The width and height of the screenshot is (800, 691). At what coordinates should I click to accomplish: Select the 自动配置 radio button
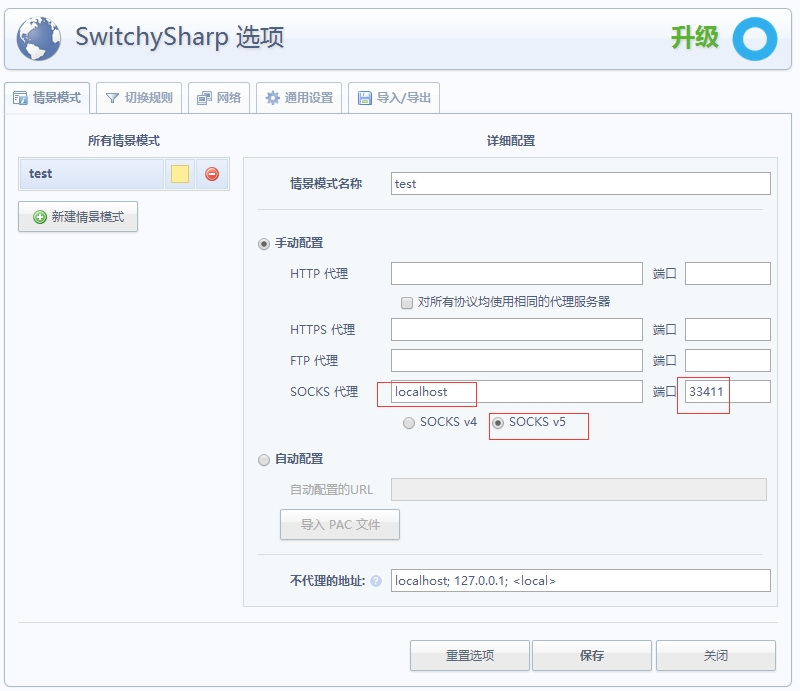click(264, 460)
